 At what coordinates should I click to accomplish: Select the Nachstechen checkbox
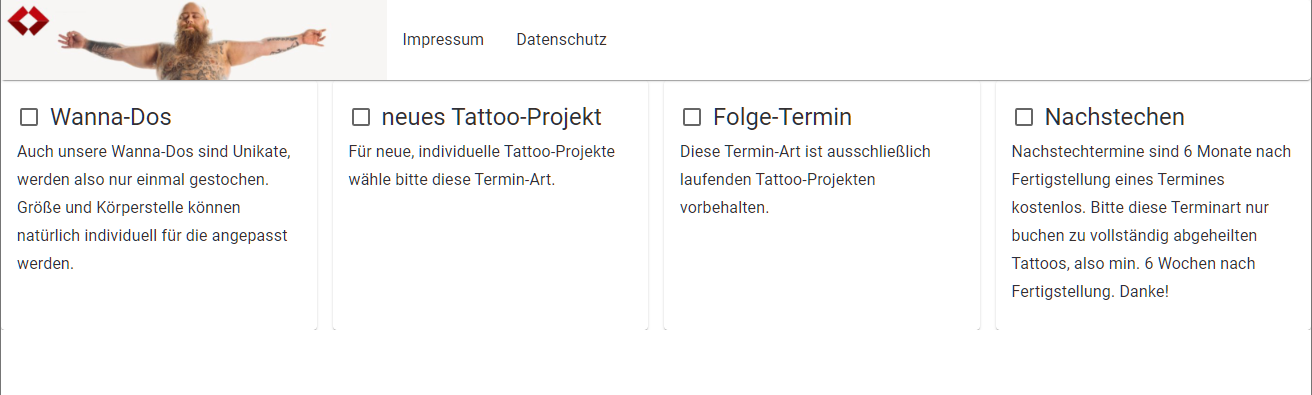[1024, 117]
